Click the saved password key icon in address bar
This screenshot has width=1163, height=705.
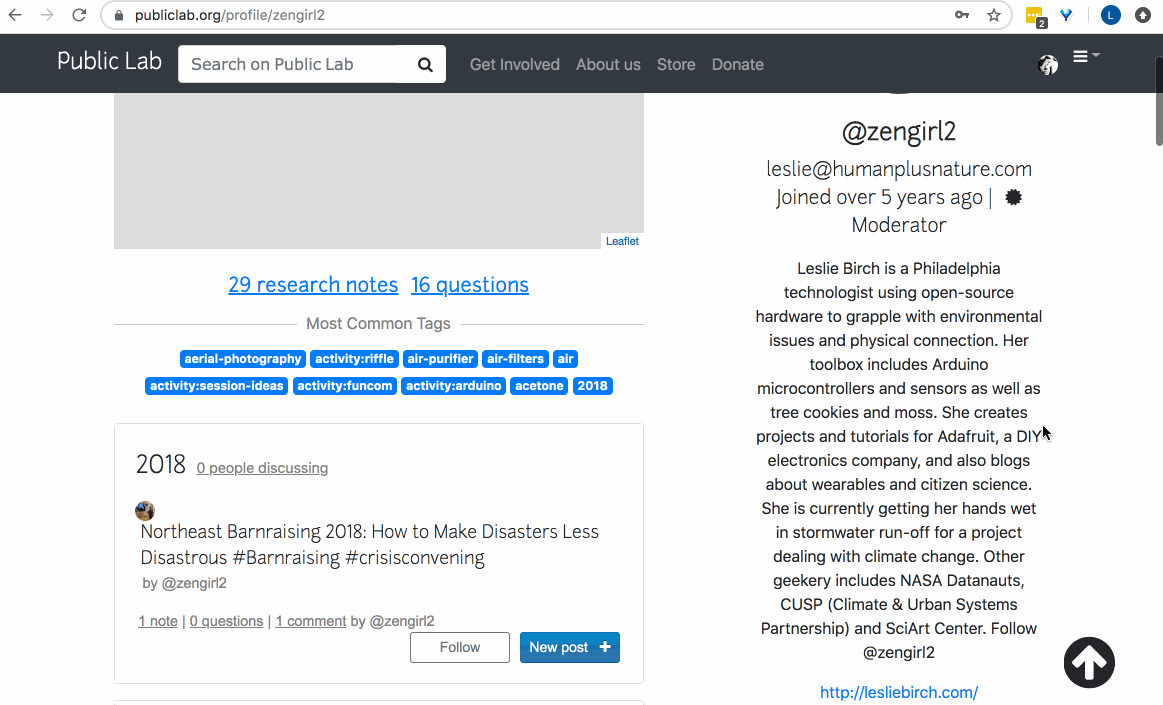961,15
